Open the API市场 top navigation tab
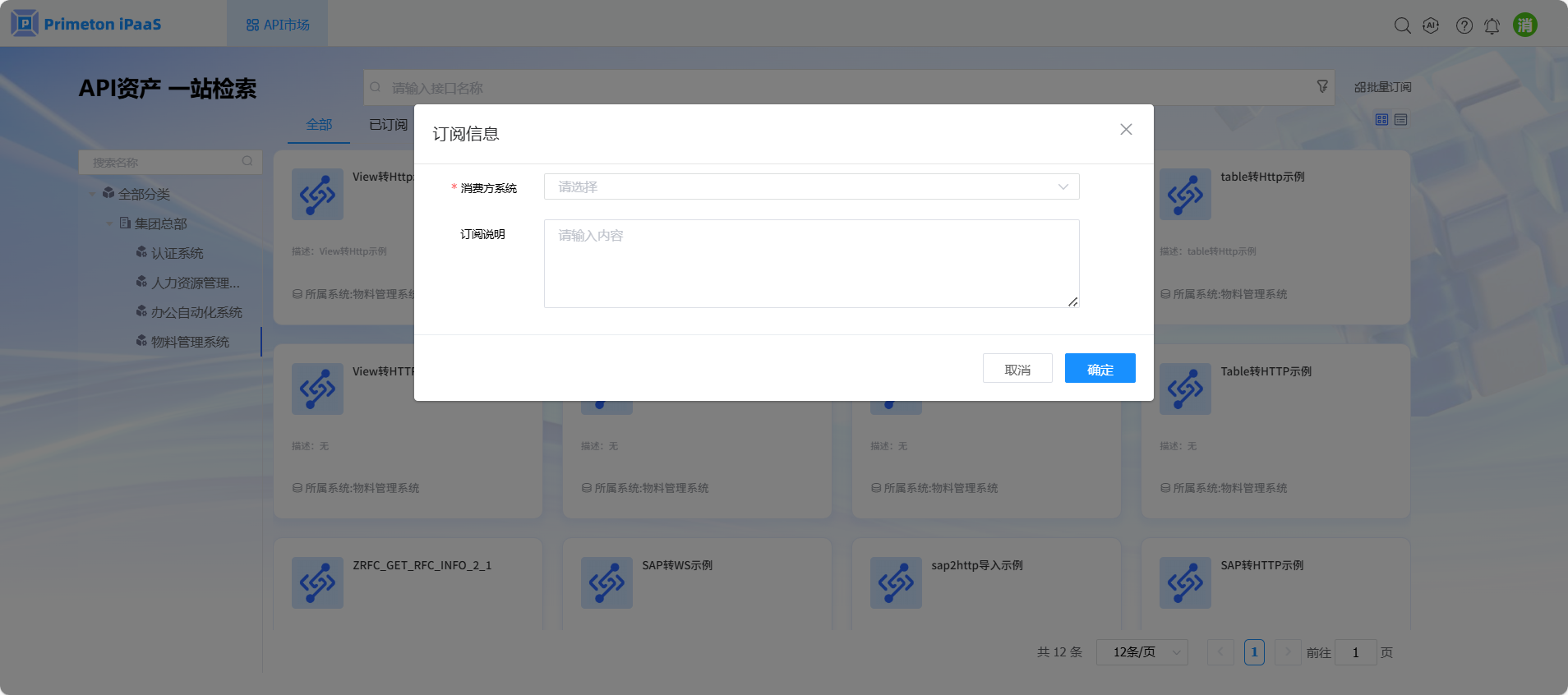 point(278,25)
